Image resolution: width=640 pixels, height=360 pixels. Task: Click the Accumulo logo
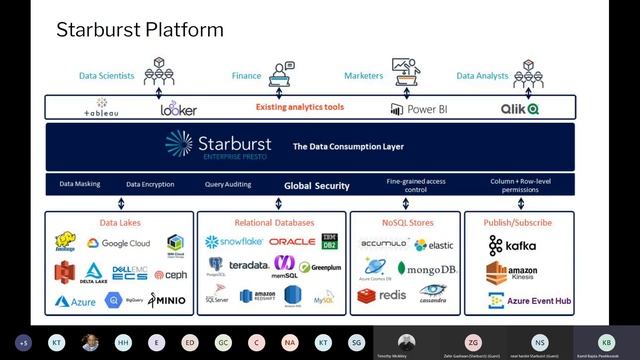point(384,243)
